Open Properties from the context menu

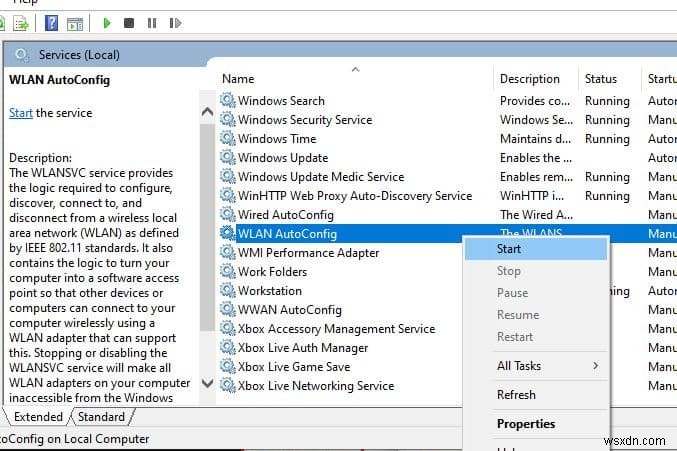click(536, 424)
